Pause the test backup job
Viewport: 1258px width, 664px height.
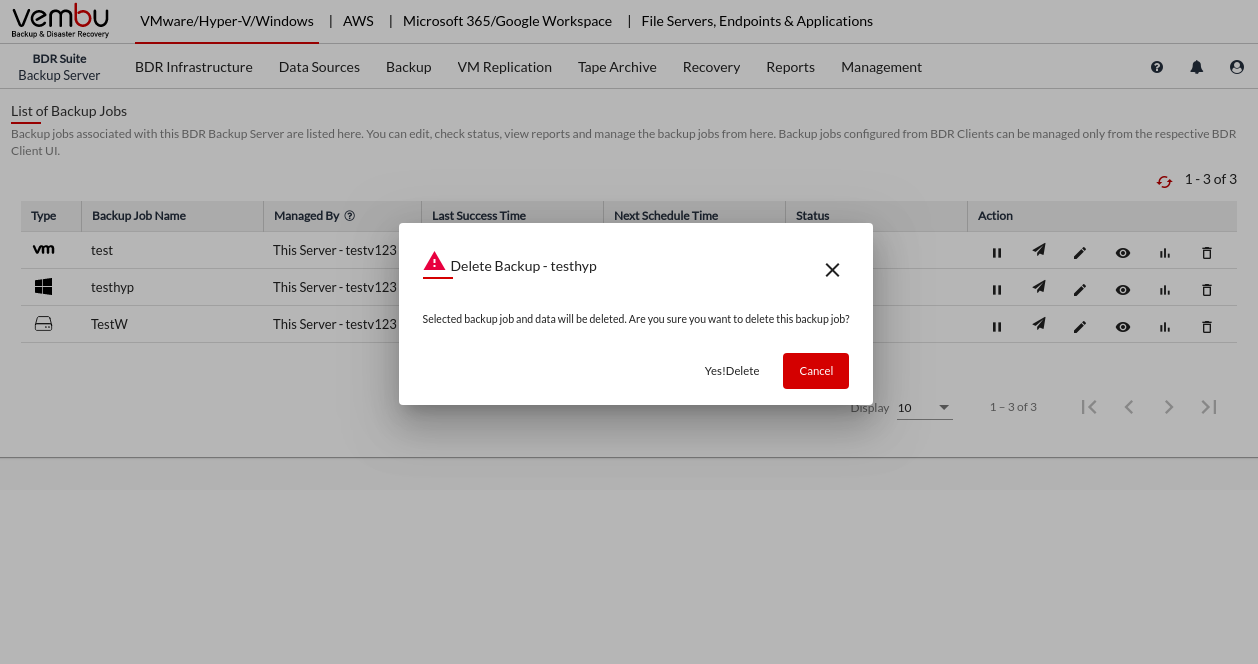[997, 253]
